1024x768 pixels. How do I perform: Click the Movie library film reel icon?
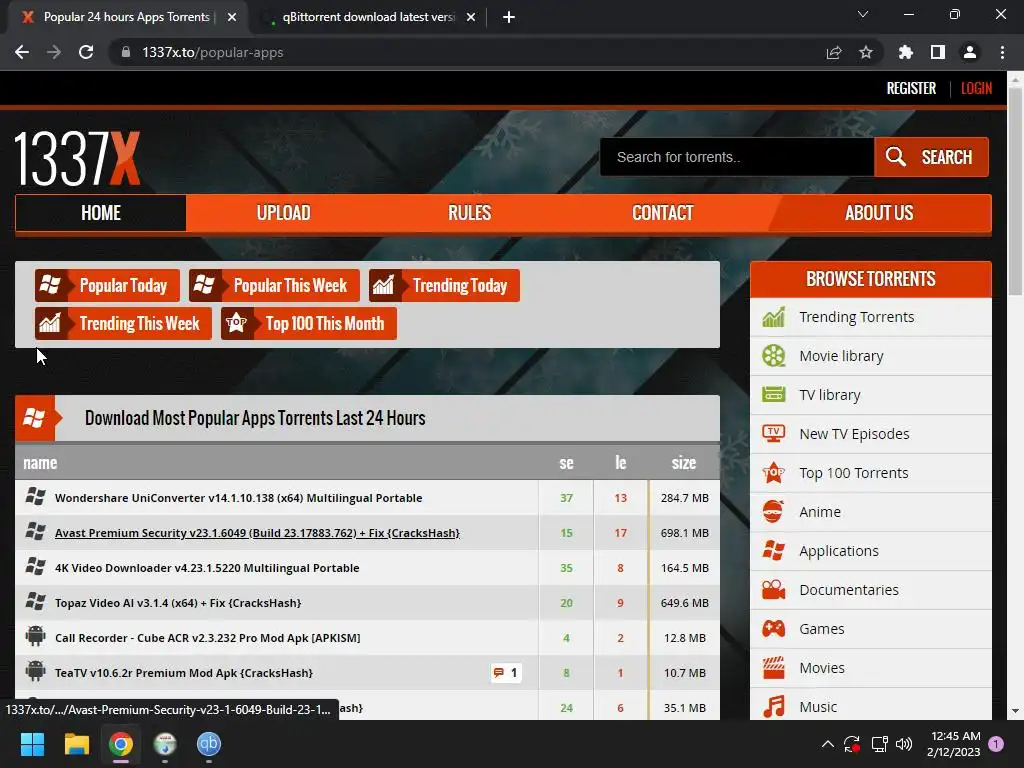(774, 356)
